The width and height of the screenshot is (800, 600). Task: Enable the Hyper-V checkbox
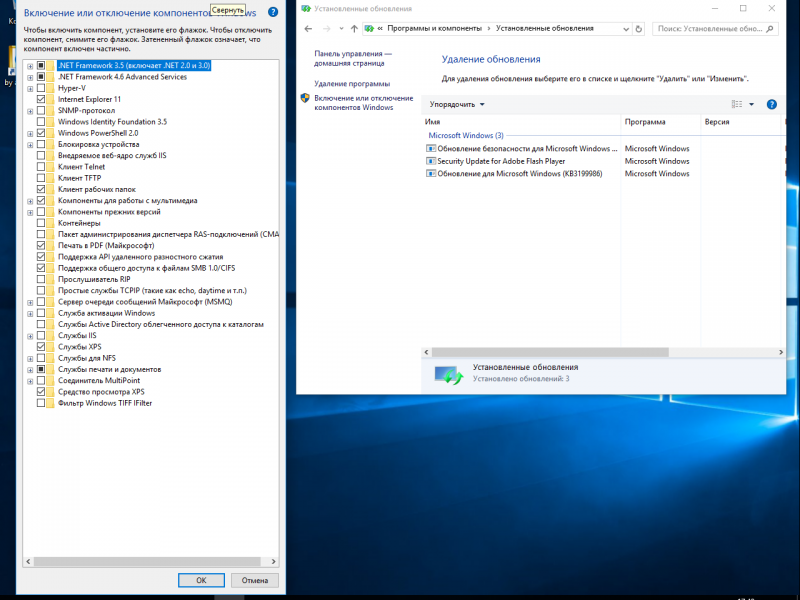pos(41,88)
